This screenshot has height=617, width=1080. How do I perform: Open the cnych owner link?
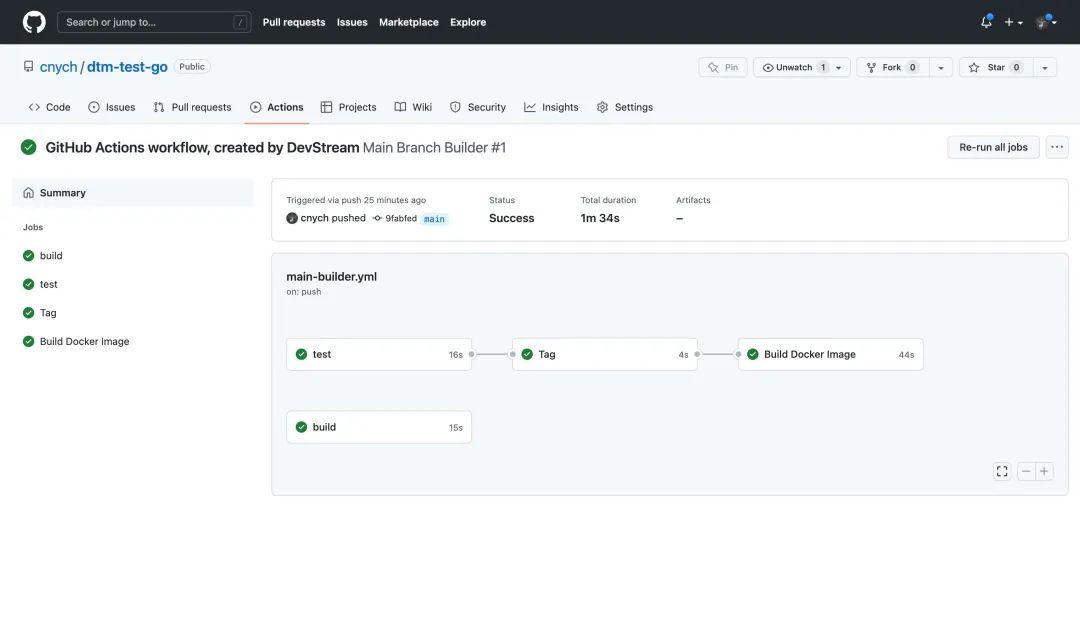tap(59, 67)
